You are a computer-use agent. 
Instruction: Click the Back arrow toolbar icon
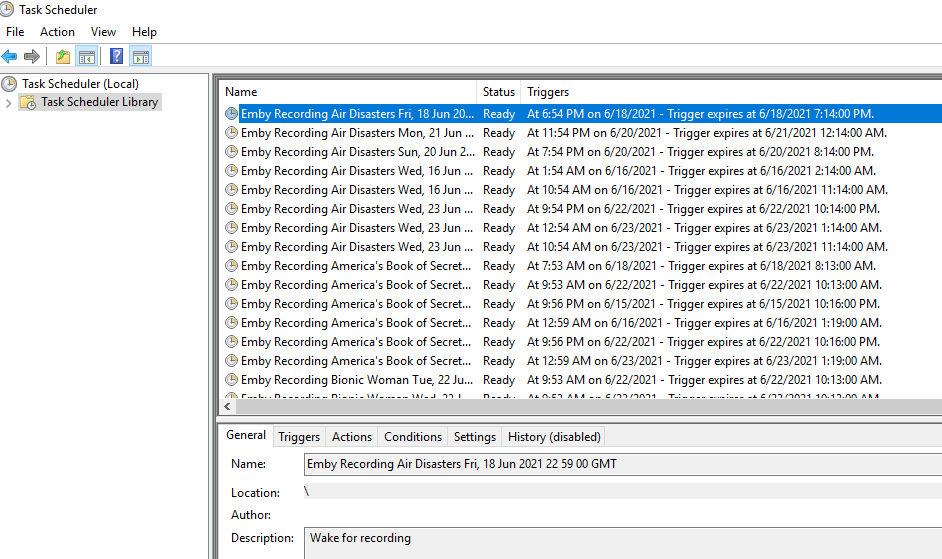point(10,56)
